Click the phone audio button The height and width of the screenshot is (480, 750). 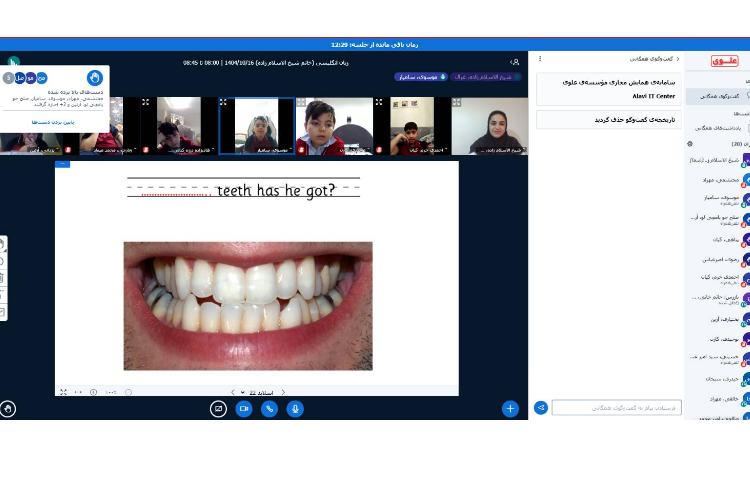pyautogui.click(x=269, y=409)
